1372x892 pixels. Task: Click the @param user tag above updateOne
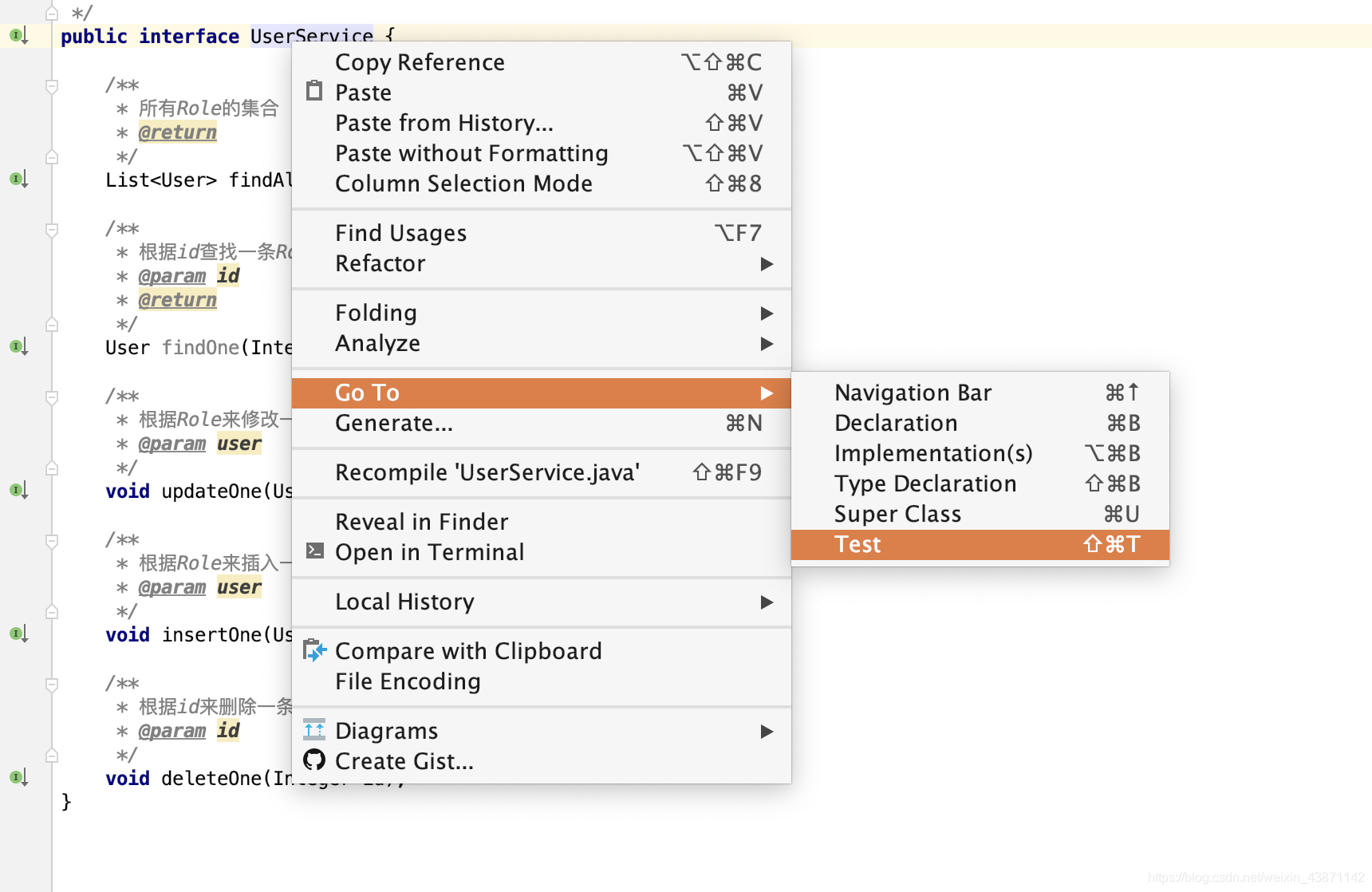[x=199, y=444]
